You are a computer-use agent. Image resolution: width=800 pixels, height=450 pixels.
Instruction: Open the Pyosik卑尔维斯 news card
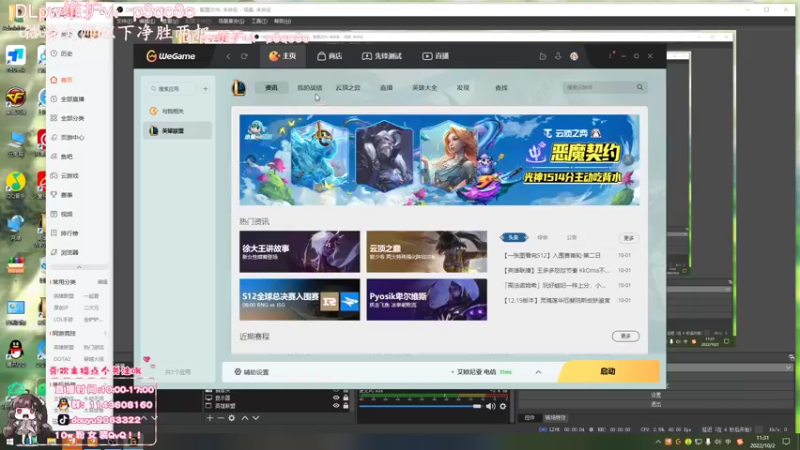coord(427,299)
